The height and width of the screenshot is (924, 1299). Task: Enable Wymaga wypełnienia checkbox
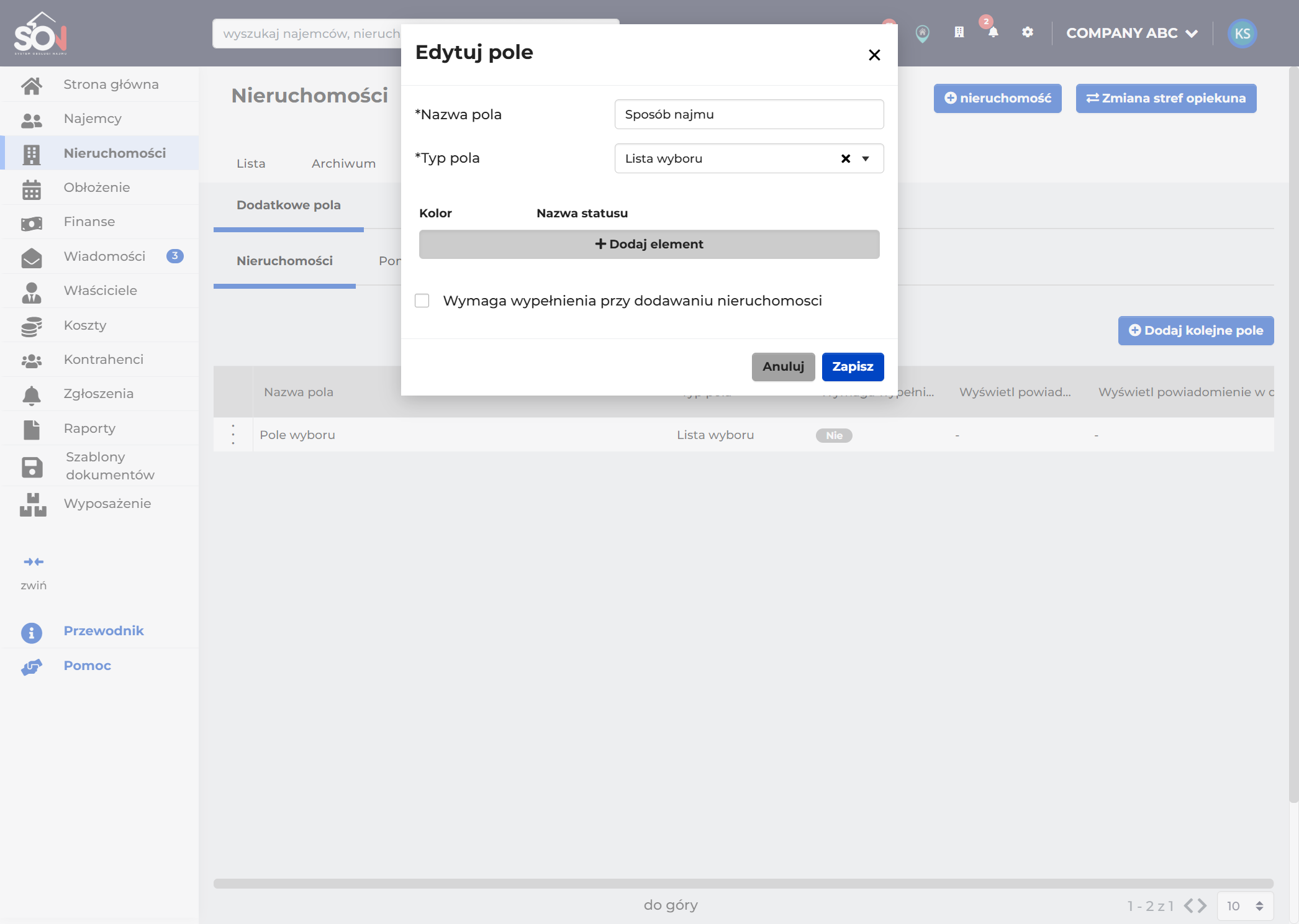(x=422, y=301)
